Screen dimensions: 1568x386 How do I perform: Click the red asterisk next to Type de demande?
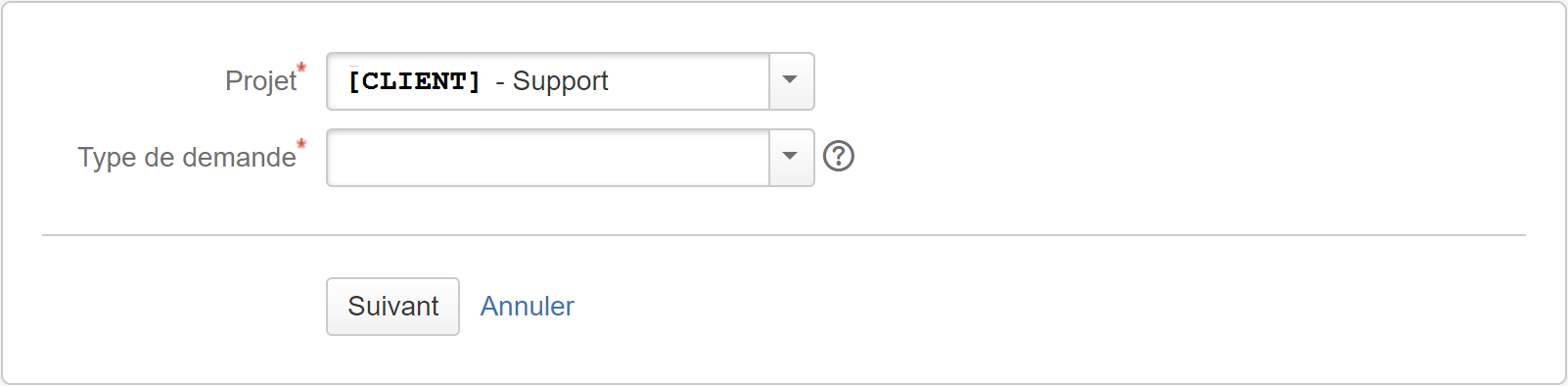click(301, 144)
